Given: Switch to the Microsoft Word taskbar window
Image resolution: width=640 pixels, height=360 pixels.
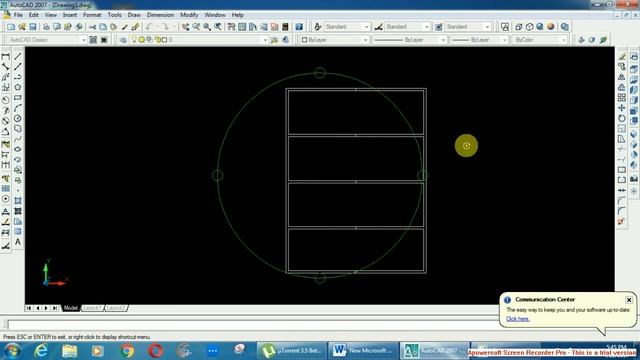Looking at the screenshot, I should coord(363,351).
